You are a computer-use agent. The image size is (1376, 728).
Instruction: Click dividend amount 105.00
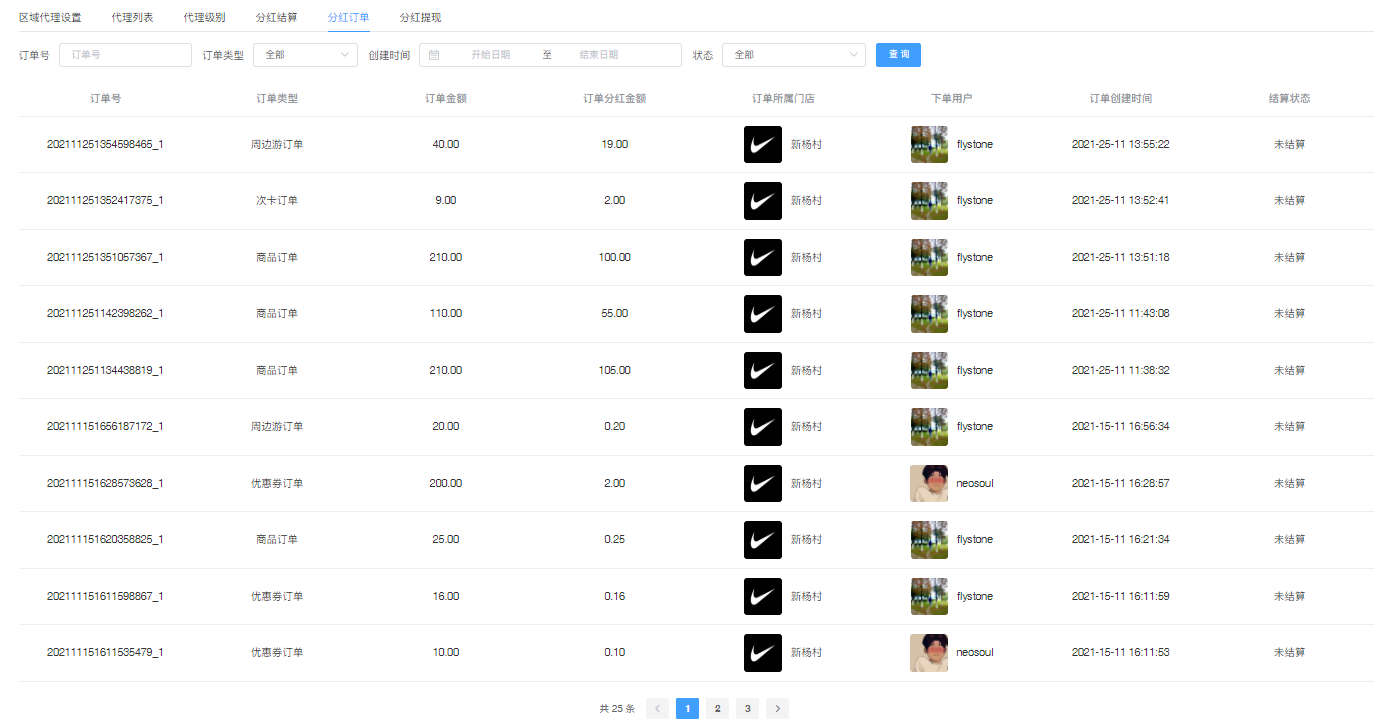tap(615, 370)
